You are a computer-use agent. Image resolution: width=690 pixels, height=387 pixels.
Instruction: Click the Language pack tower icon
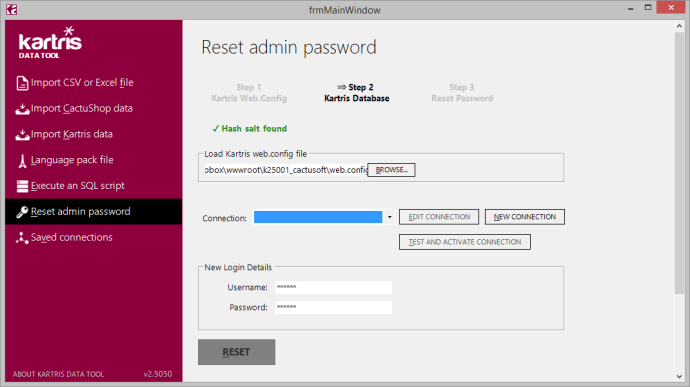coord(22,161)
